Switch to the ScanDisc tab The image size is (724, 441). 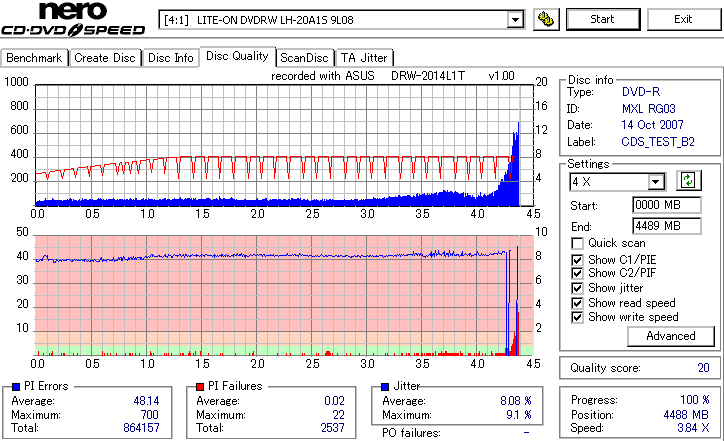click(x=304, y=58)
